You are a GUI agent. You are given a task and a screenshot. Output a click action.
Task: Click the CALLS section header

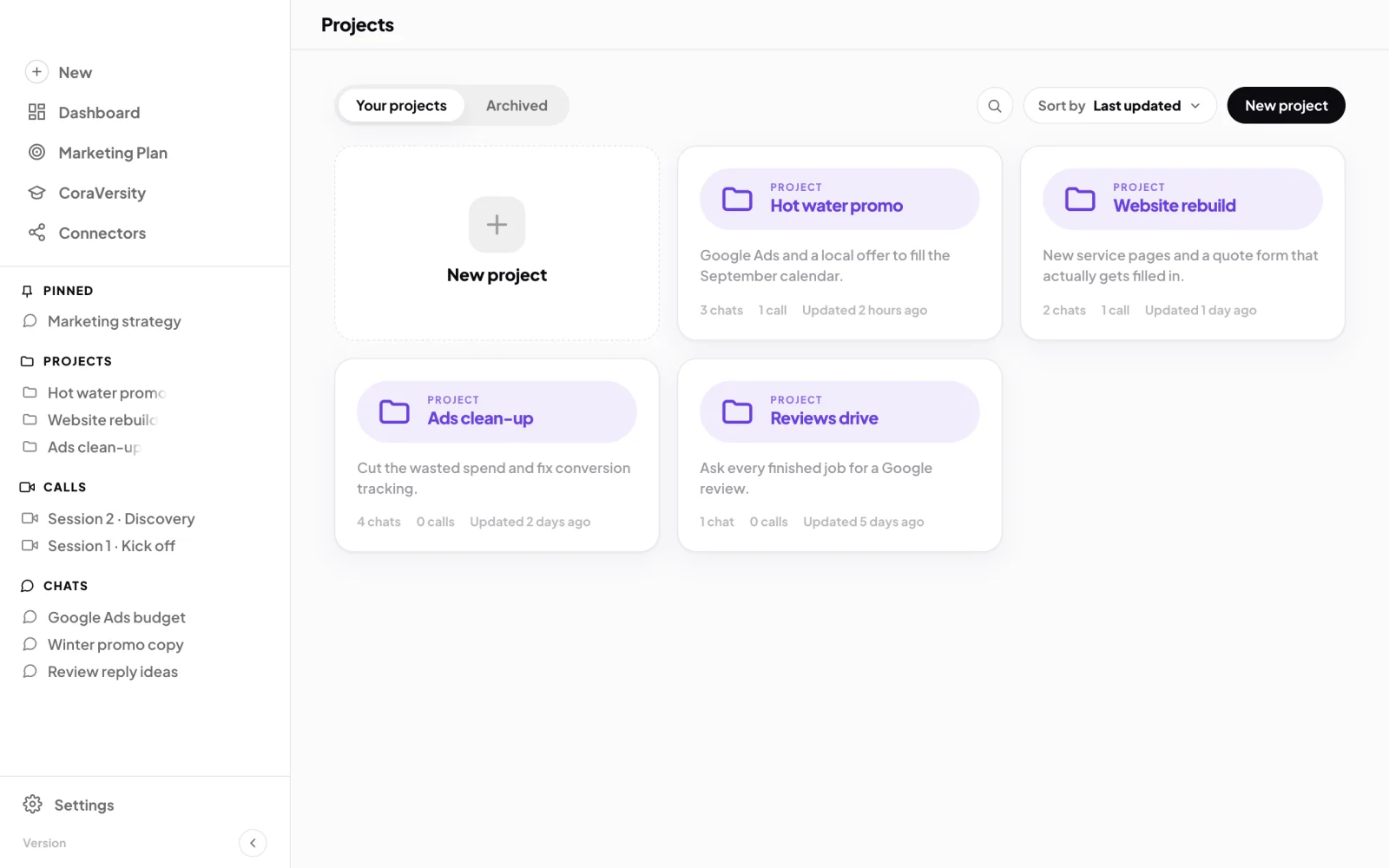click(64, 487)
